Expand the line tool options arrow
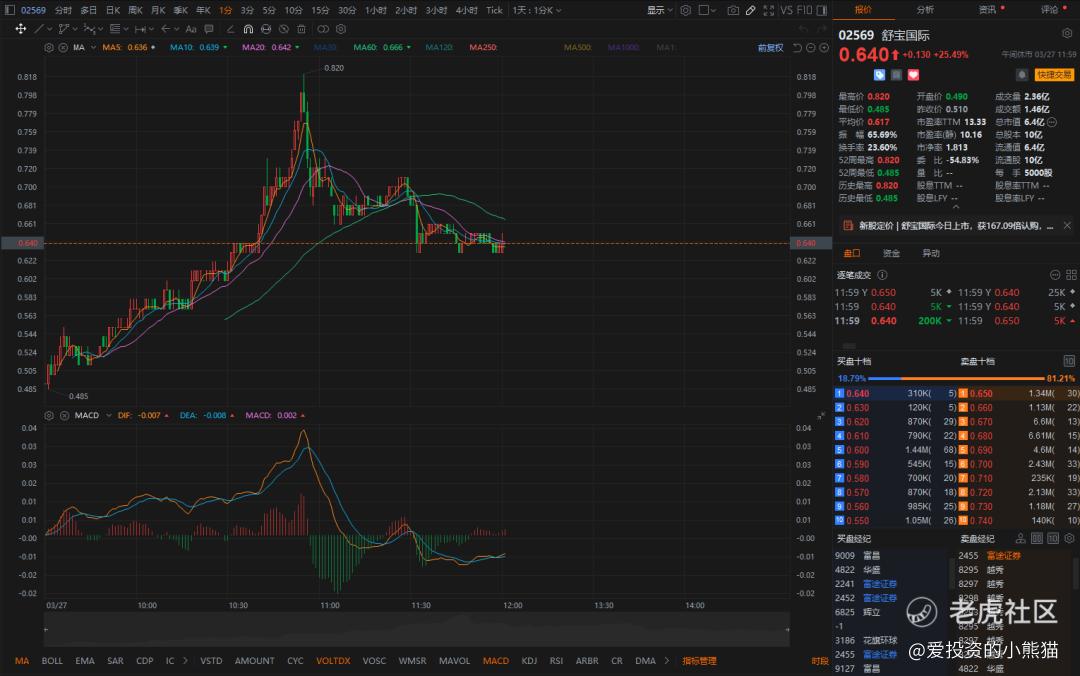Screen dimensions: 1080x676 pos(49,29)
